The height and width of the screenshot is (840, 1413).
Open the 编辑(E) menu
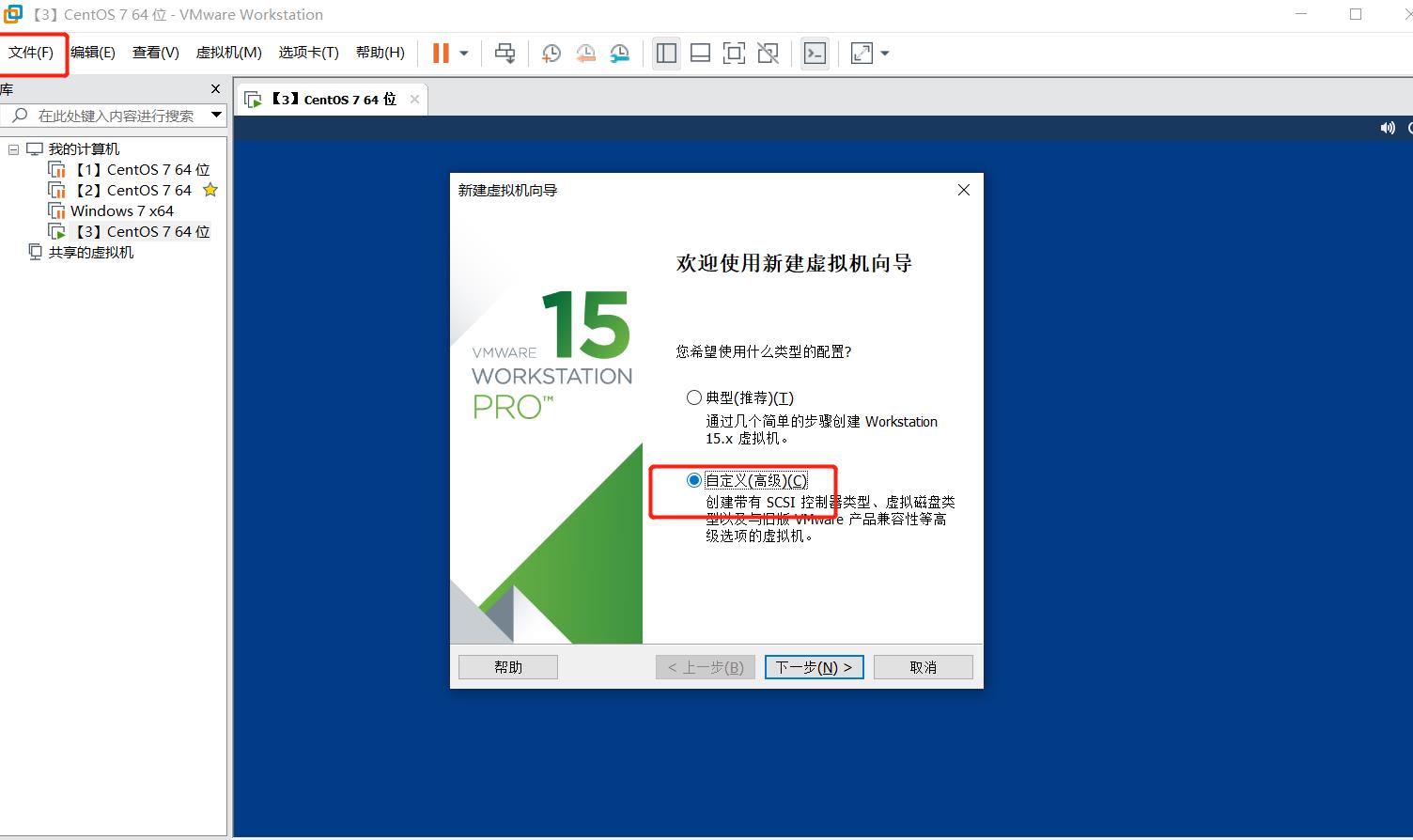pos(93,53)
